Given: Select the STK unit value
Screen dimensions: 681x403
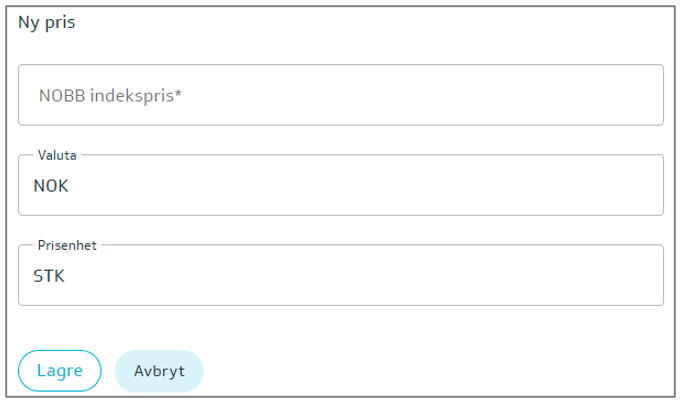Looking at the screenshot, I should pos(49,276).
